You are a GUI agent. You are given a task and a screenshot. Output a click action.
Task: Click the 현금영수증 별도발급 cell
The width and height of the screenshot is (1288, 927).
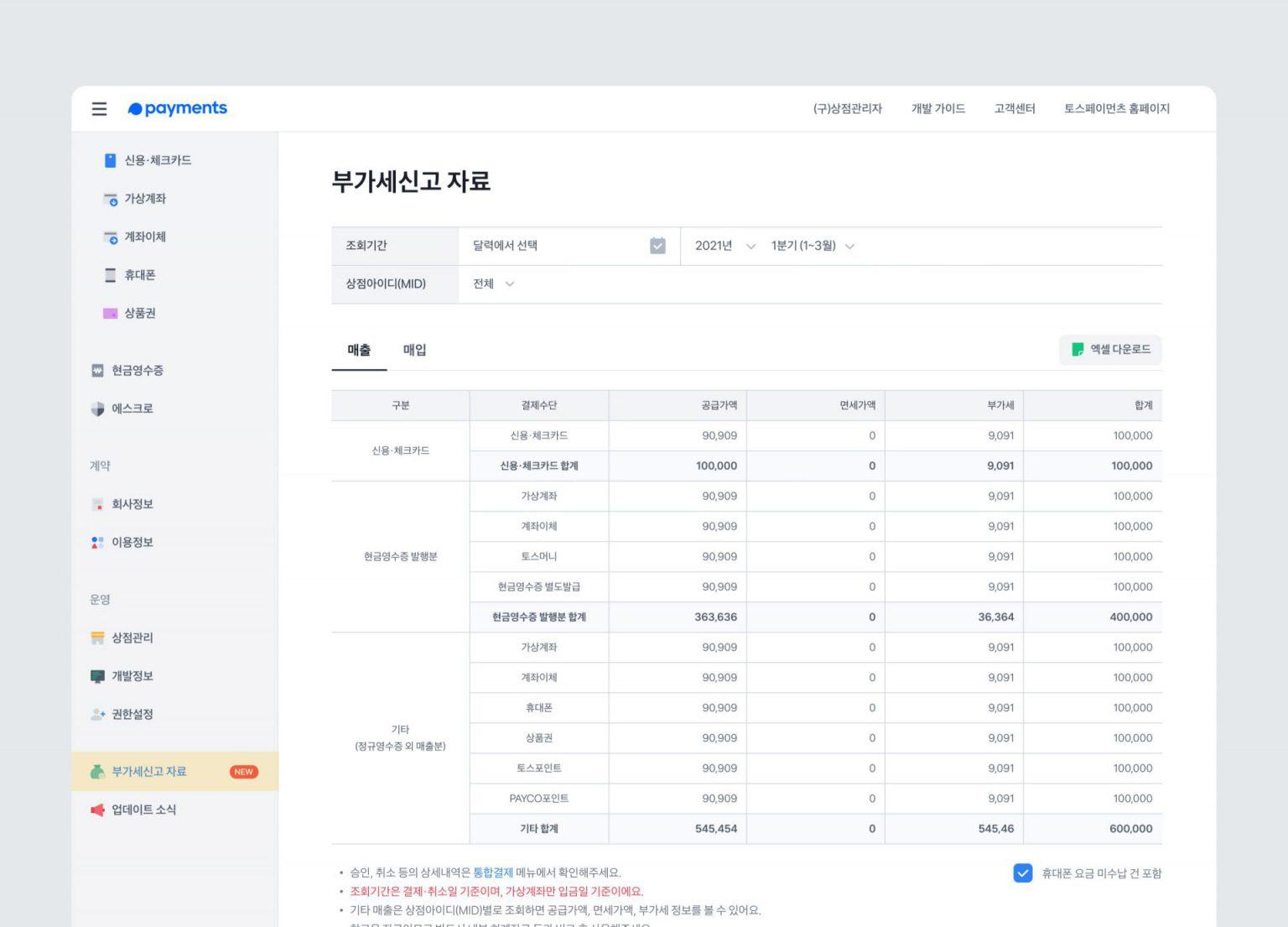539,586
